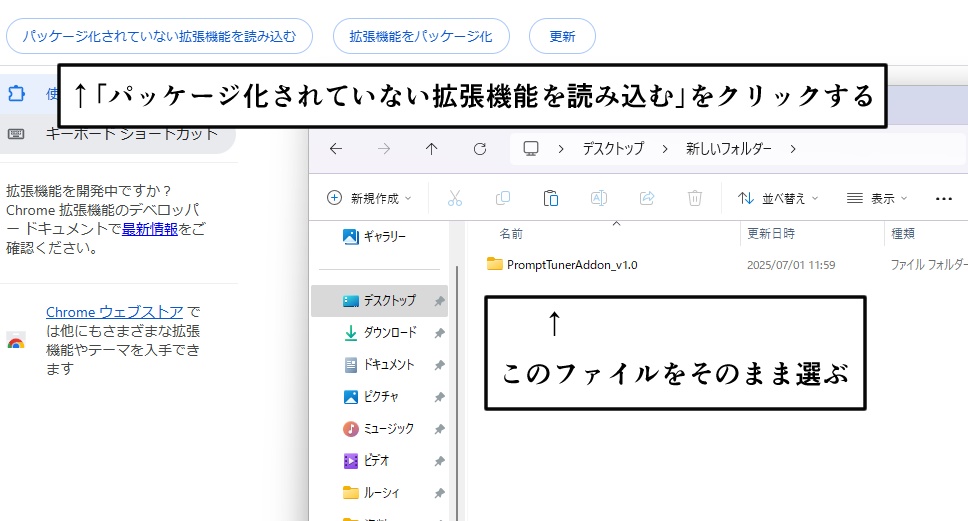Open ミュージック in the navigation pane
The height and width of the screenshot is (521, 968).
(379, 429)
